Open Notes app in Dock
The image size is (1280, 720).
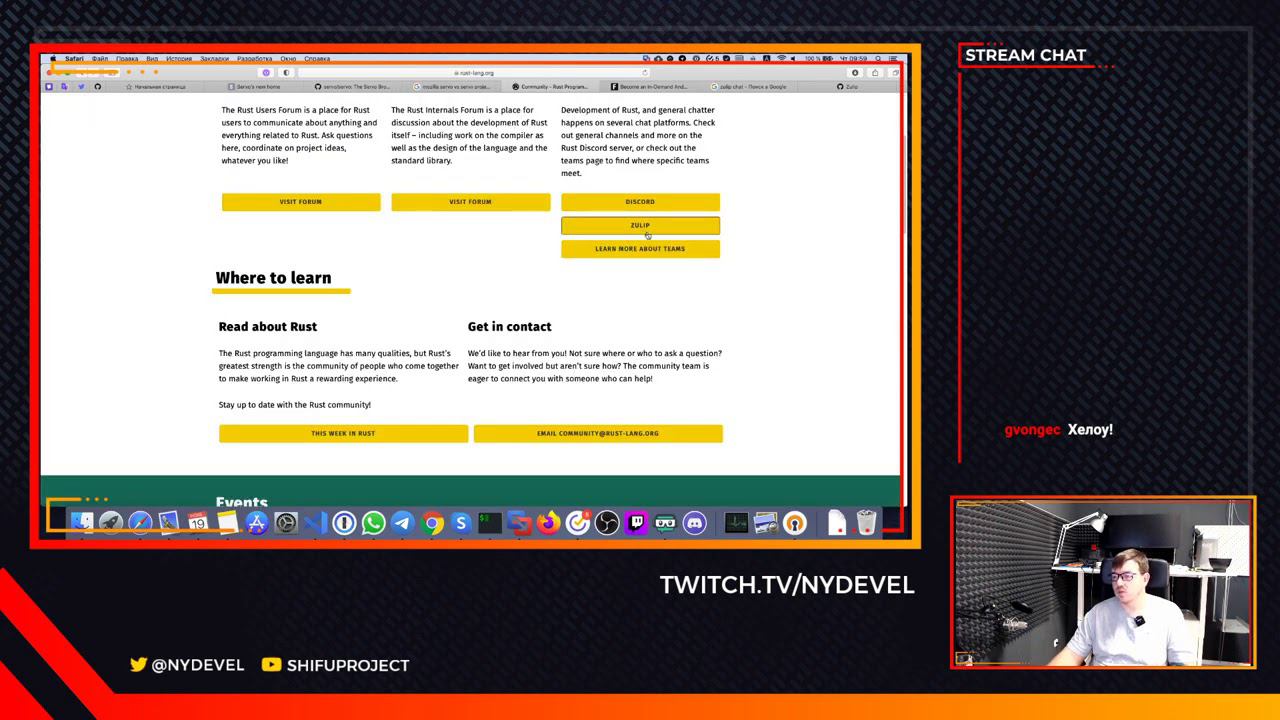click(x=227, y=522)
